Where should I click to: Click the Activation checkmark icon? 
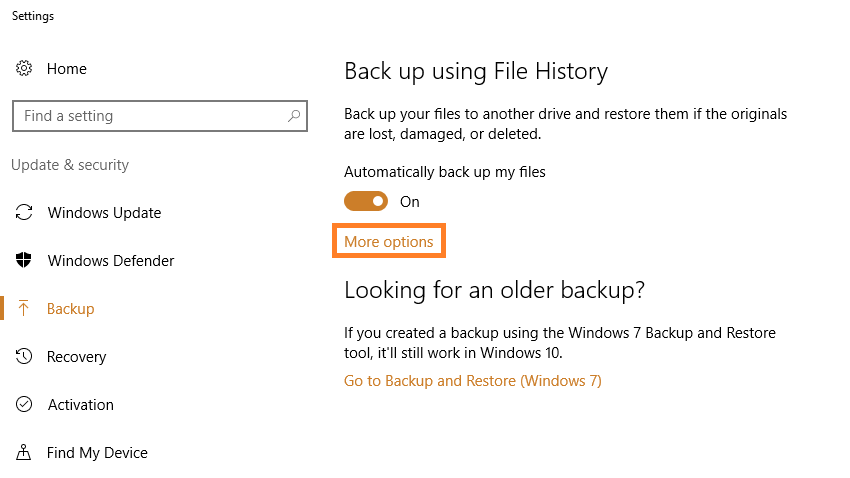[x=24, y=404]
